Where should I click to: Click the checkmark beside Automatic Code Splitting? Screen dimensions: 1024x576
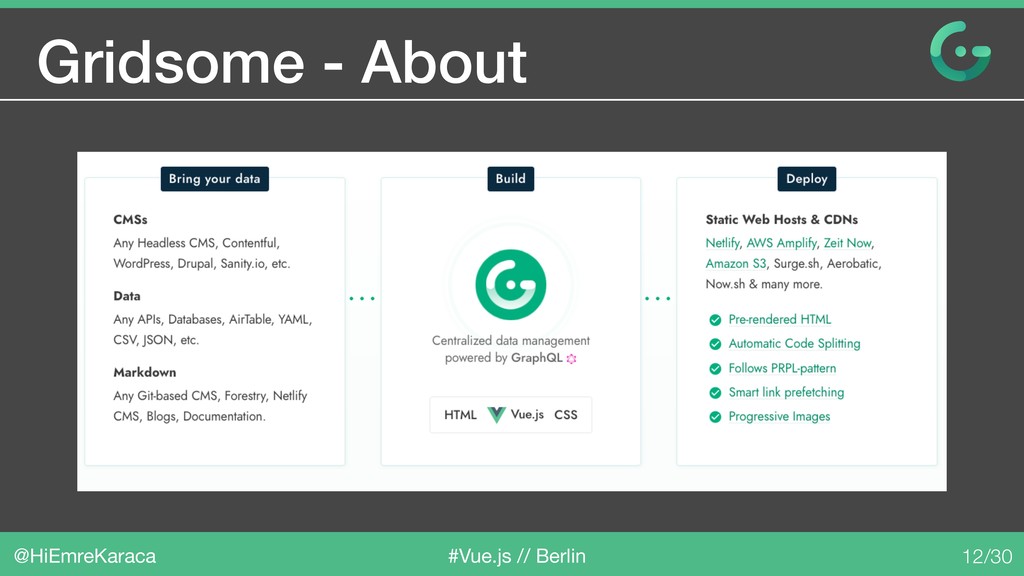[715, 344]
